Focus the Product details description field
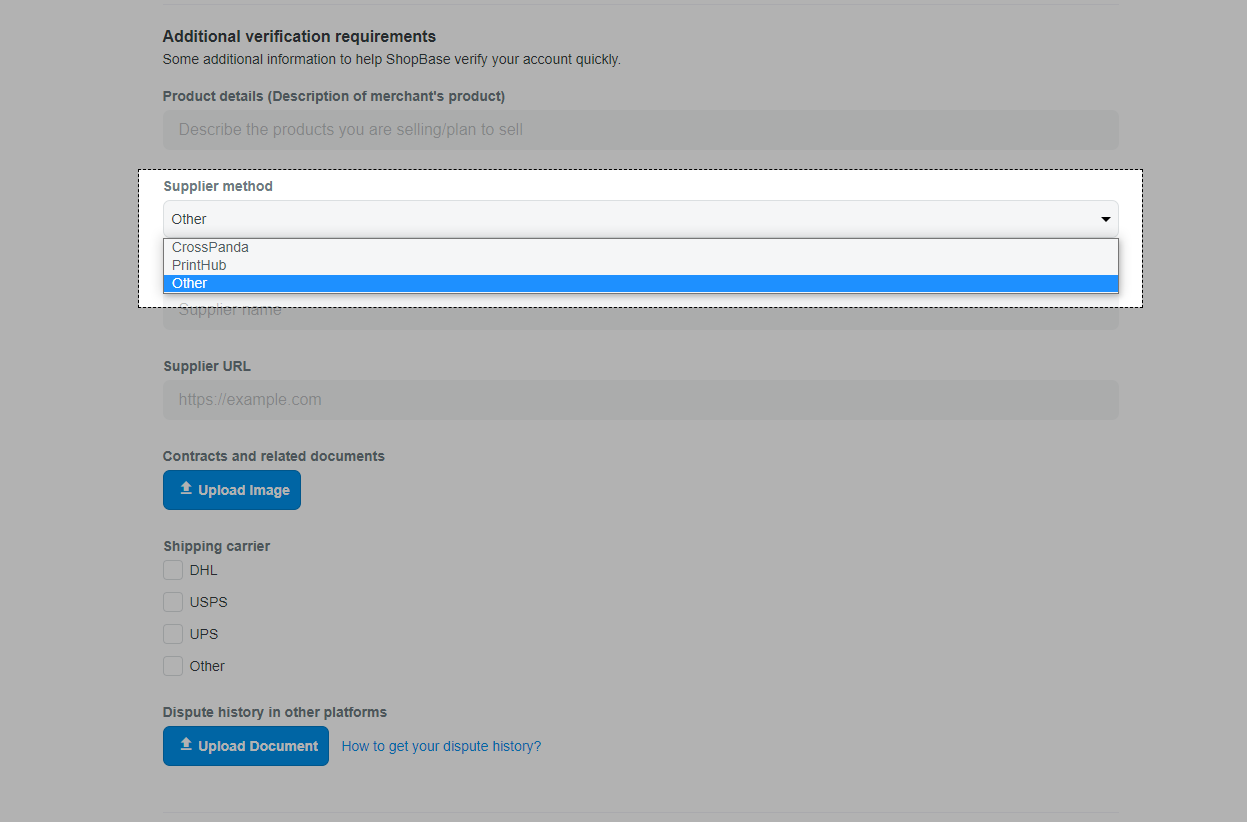Image resolution: width=1247 pixels, height=822 pixels. (x=640, y=130)
